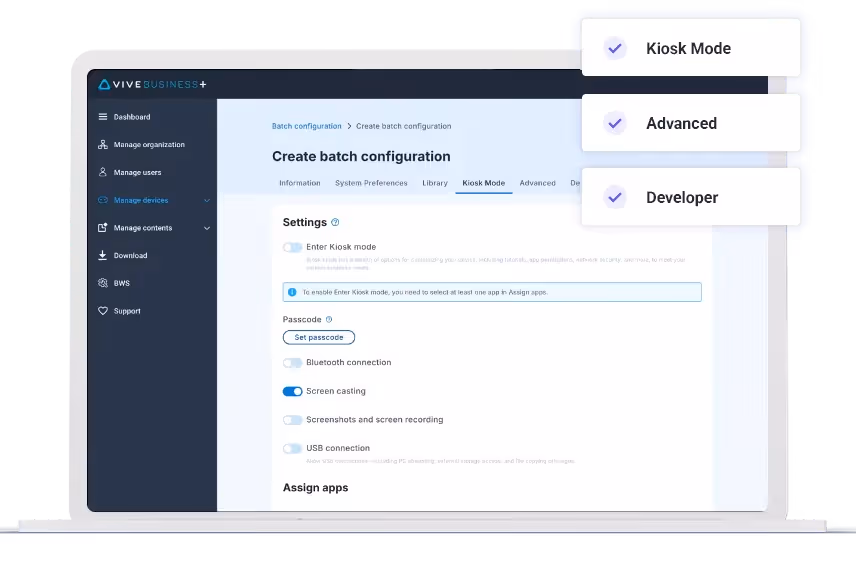This screenshot has height=564, width=856.
Task: Click the Screen casting label
Action: [x=336, y=391]
